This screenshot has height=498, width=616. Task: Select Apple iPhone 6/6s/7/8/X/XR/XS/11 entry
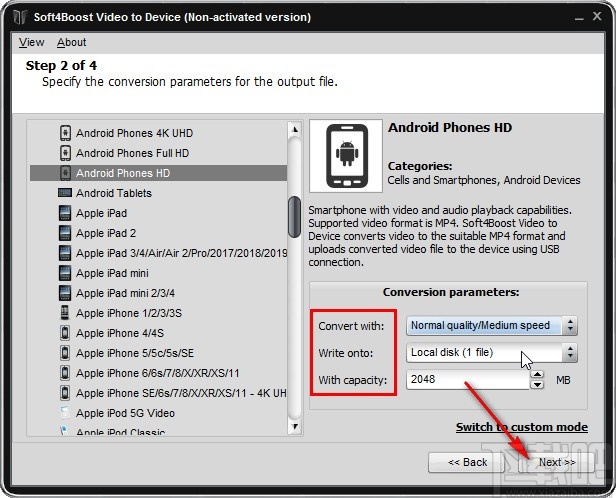(x=158, y=373)
